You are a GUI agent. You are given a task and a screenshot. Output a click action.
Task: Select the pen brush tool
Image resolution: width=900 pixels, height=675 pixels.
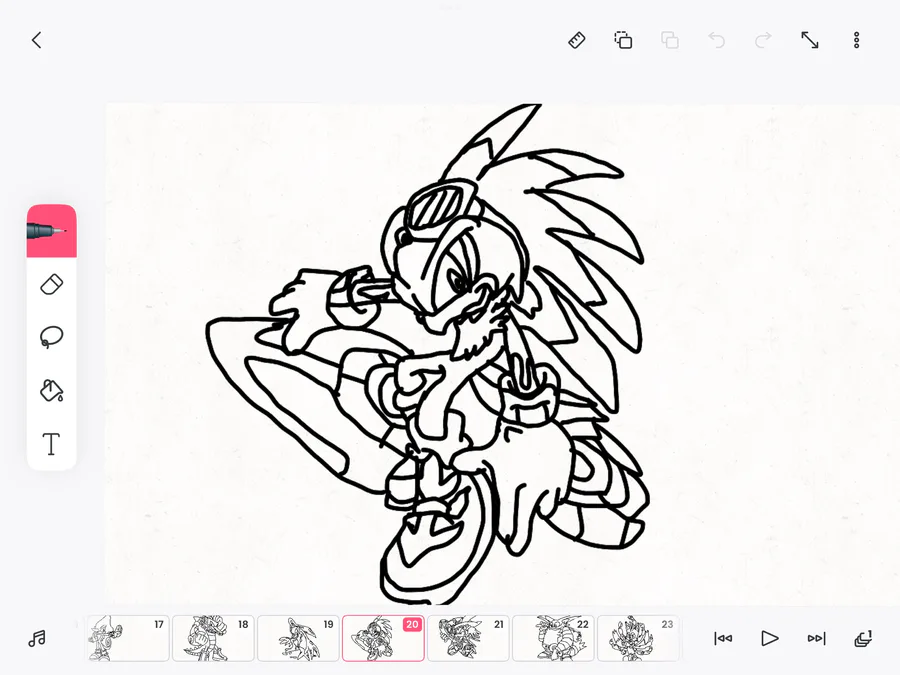click(x=52, y=231)
